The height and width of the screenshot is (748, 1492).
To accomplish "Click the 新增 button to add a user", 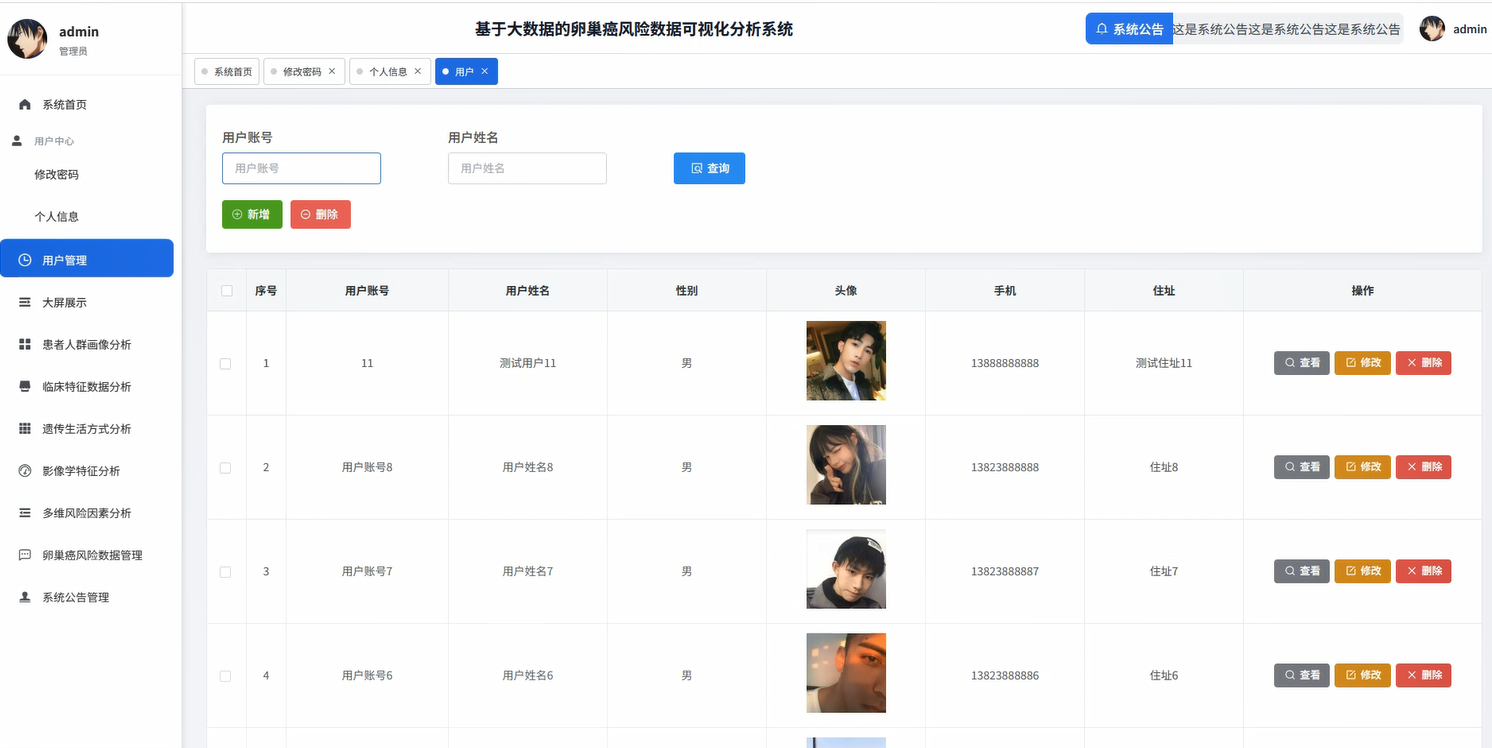I will (x=252, y=214).
